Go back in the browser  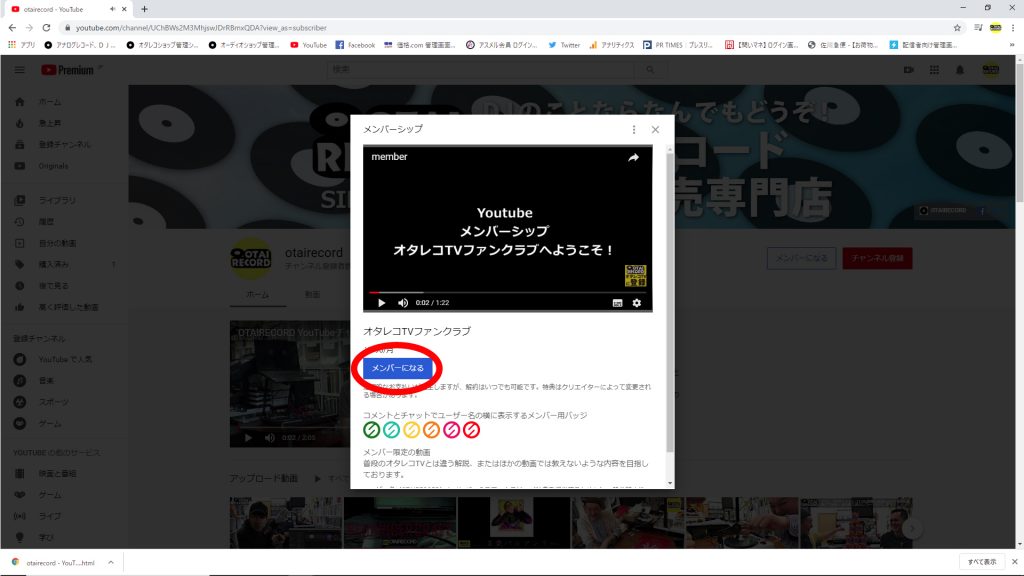point(12,27)
